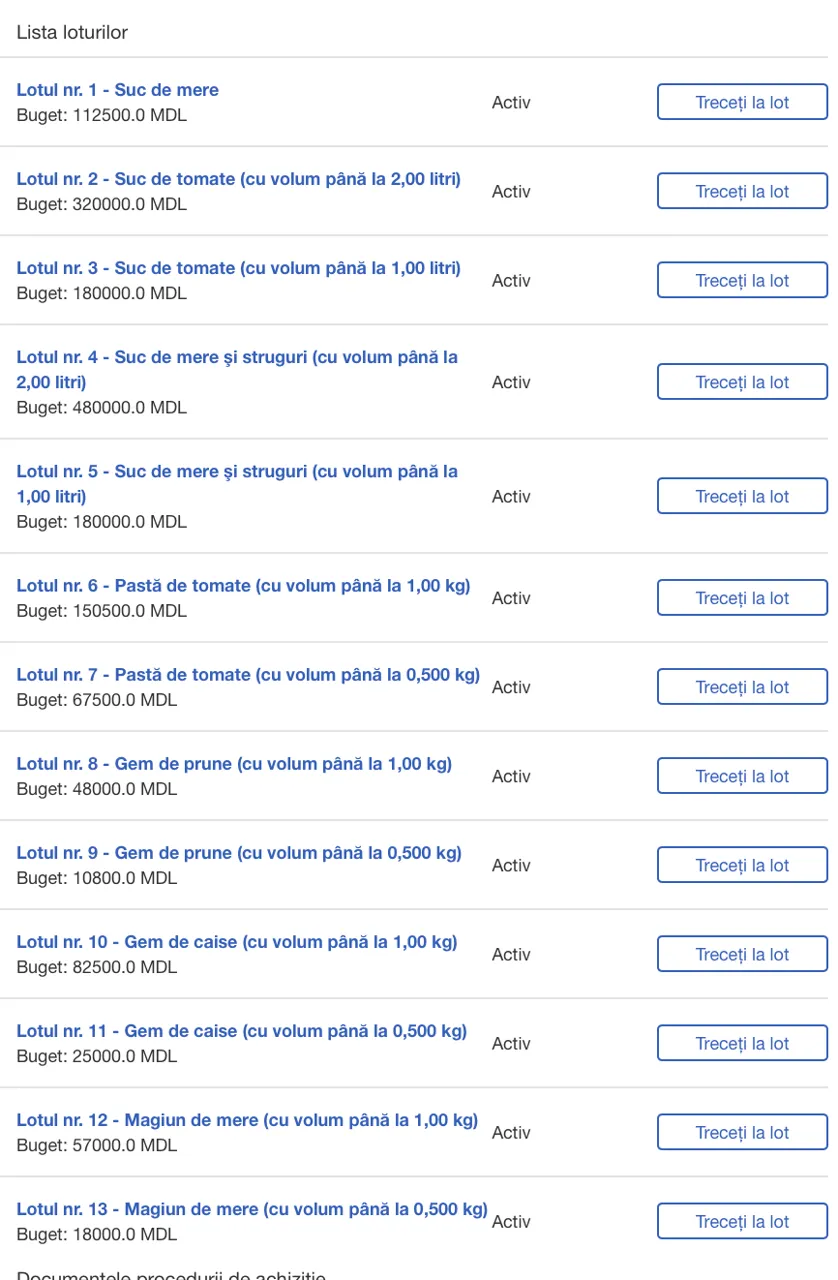
Task: Open the Lotul nr. 1 Suc de mere link
Action: pyautogui.click(x=117, y=90)
